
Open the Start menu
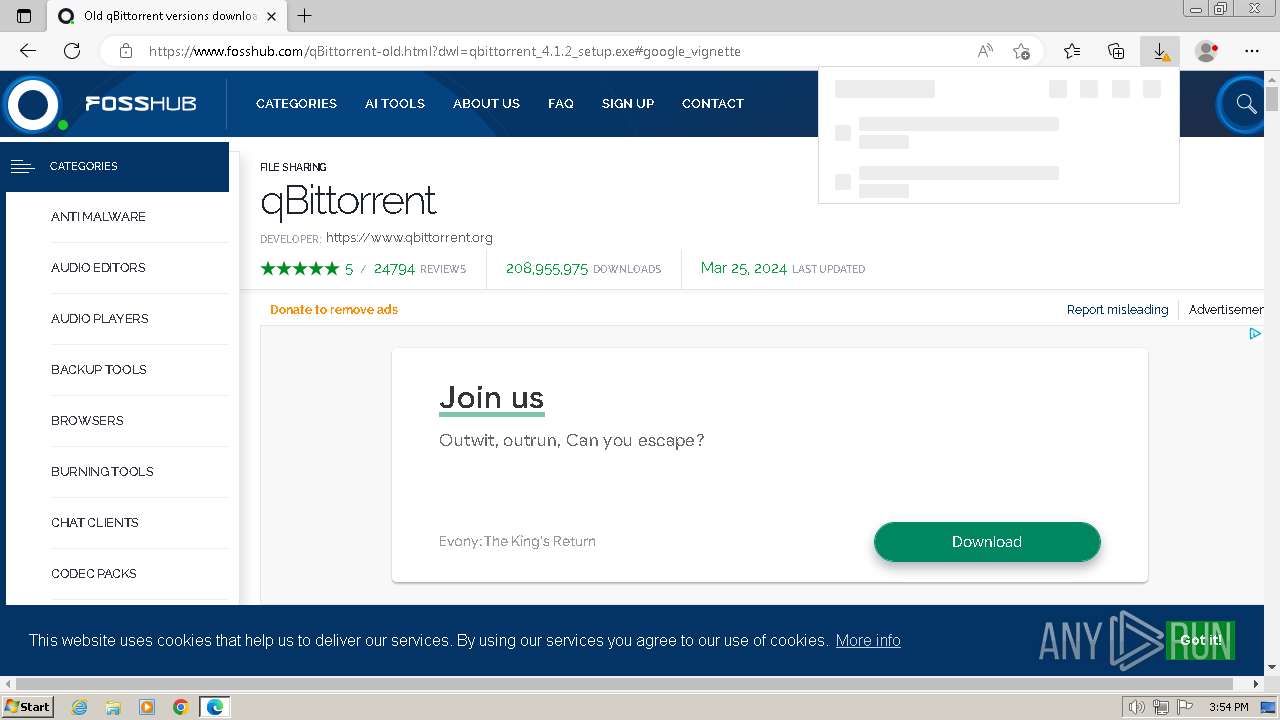click(27, 707)
